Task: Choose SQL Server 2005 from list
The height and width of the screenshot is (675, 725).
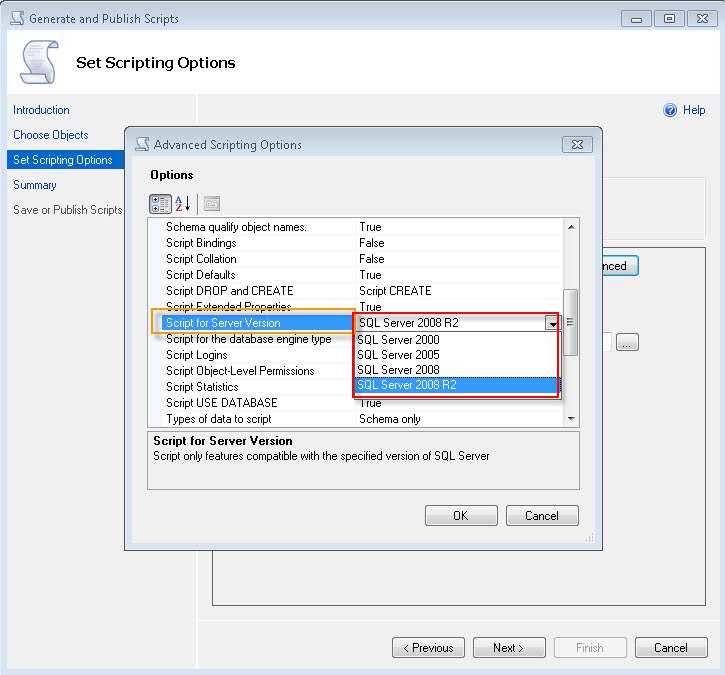Action: (456, 355)
